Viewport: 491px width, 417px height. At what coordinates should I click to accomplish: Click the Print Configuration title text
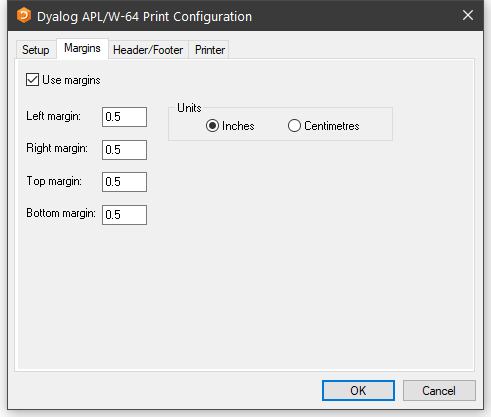tap(144, 17)
